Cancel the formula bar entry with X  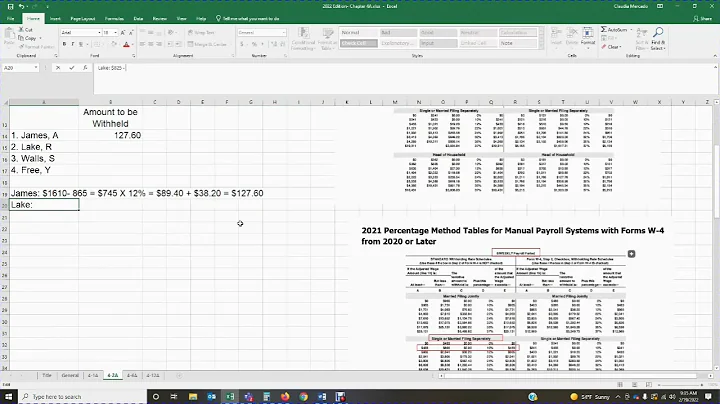pos(58,67)
